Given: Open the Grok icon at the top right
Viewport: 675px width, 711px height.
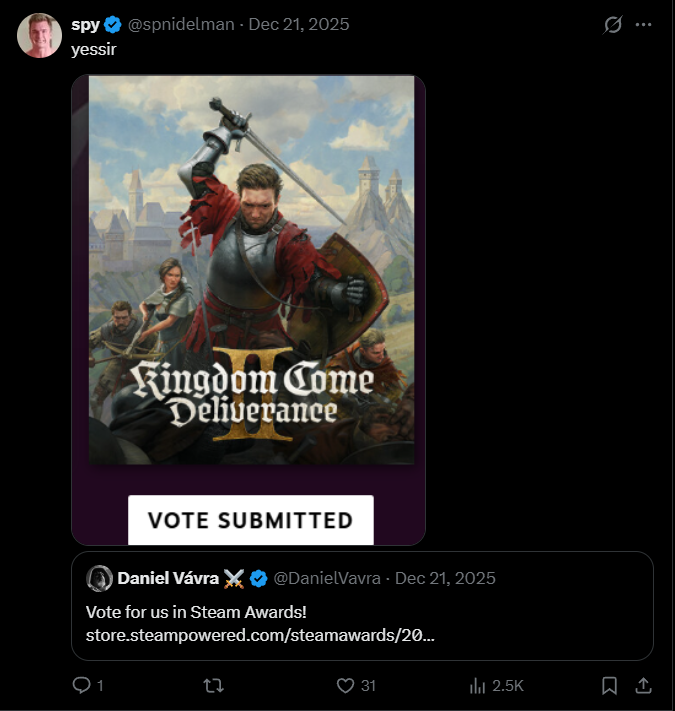Looking at the screenshot, I should [x=613, y=25].
